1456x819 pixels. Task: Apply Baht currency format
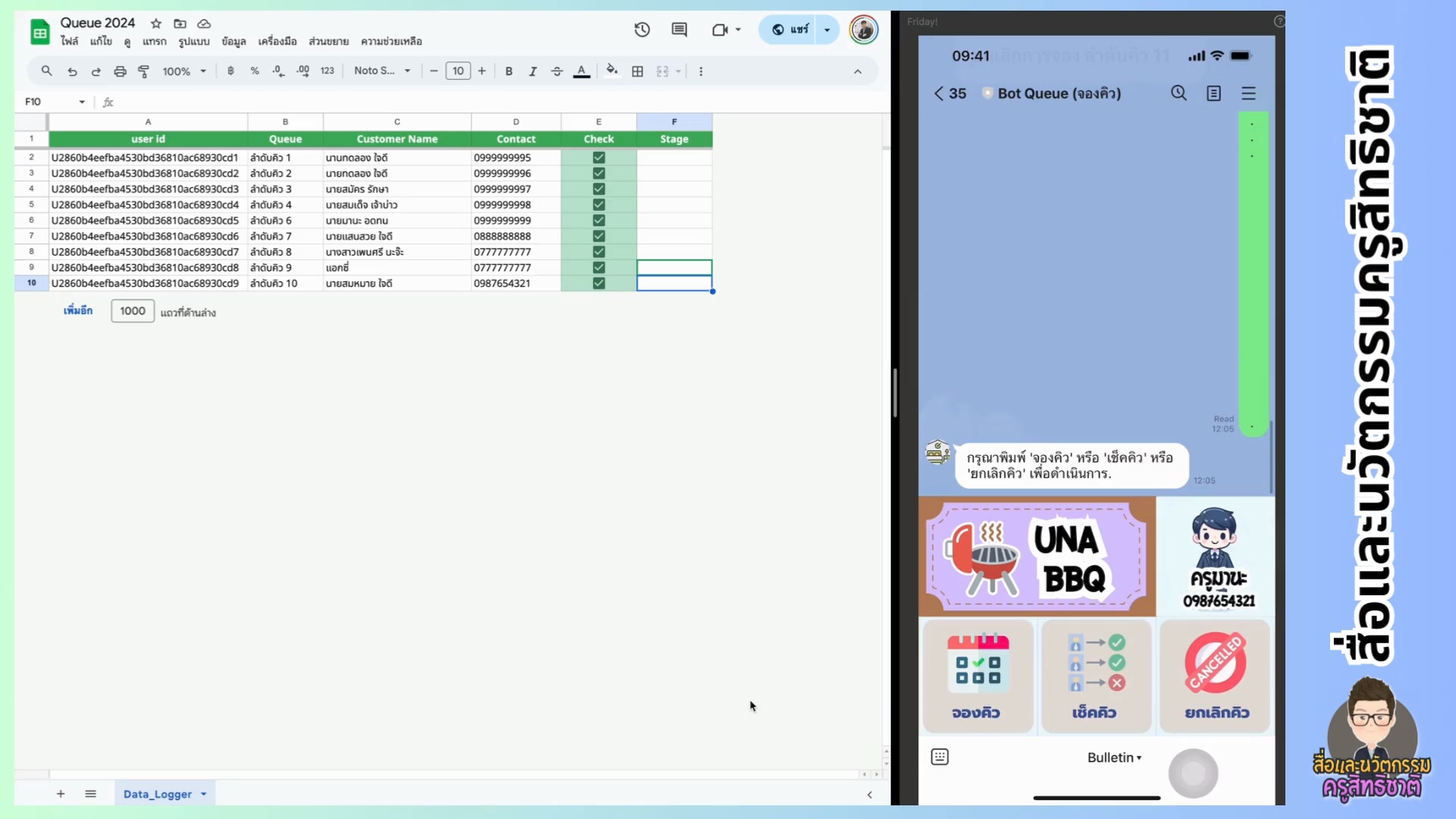pos(231,71)
